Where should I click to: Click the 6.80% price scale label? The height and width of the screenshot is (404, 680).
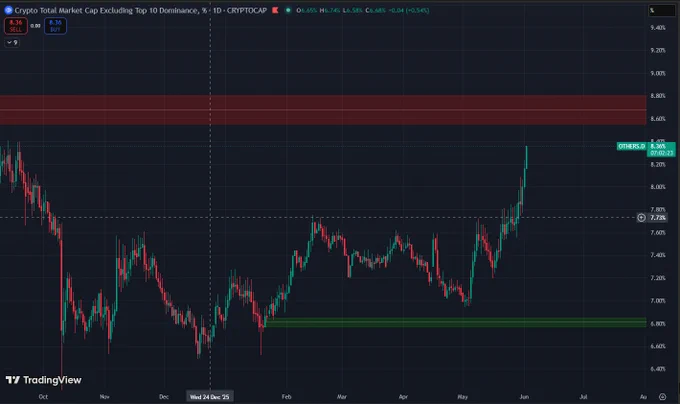pos(658,323)
